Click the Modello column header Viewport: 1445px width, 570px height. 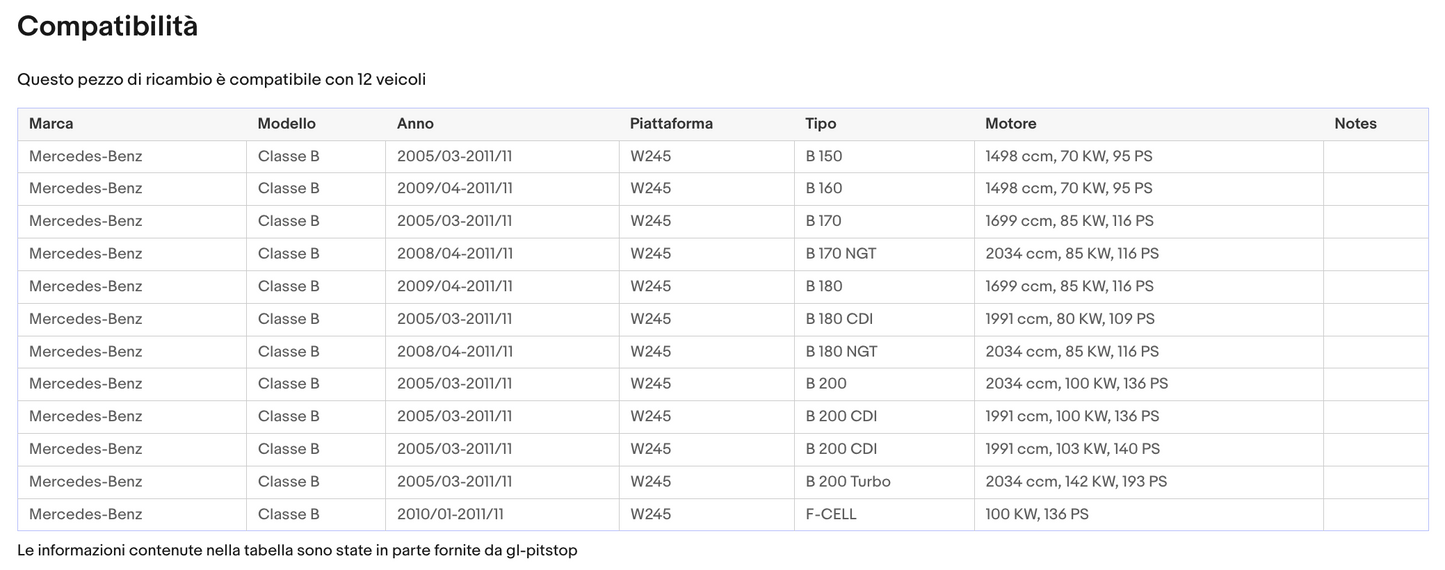click(x=286, y=124)
